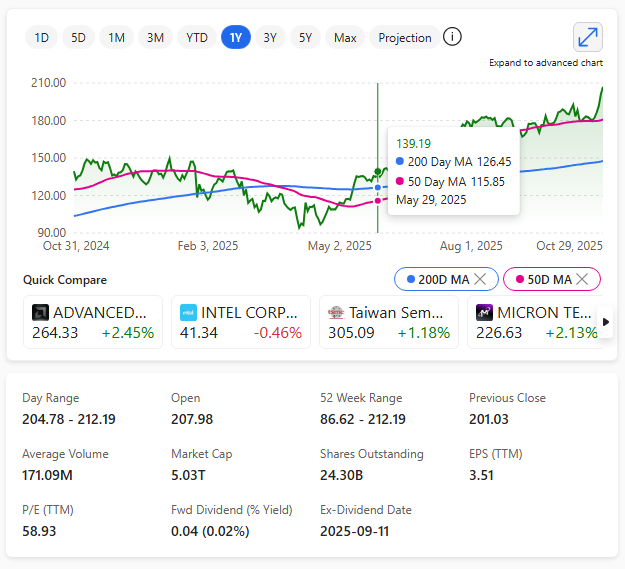
Task: Open Intel Corp comparison card
Action: click(240, 322)
